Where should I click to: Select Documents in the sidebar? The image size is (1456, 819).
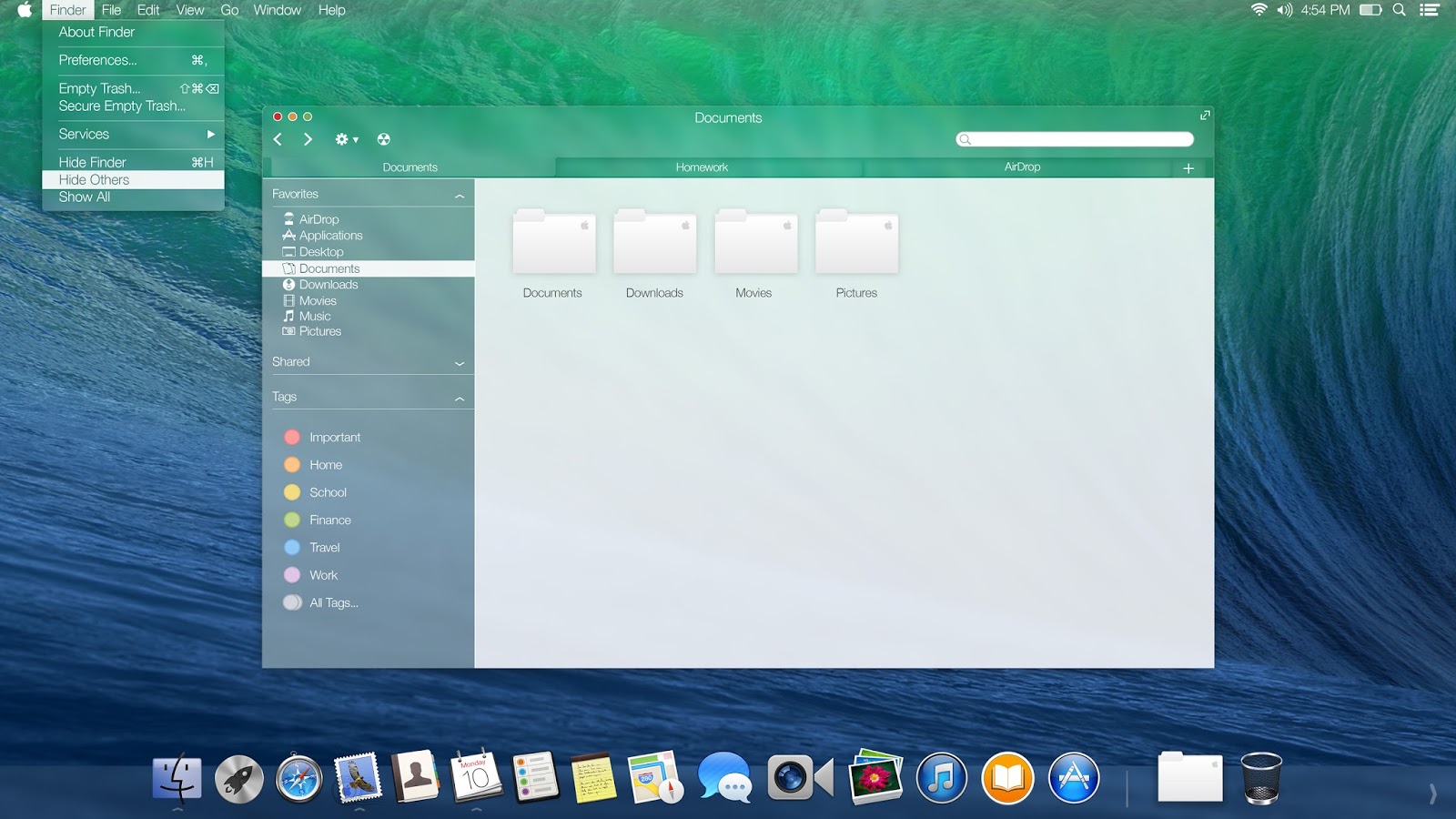[368, 268]
